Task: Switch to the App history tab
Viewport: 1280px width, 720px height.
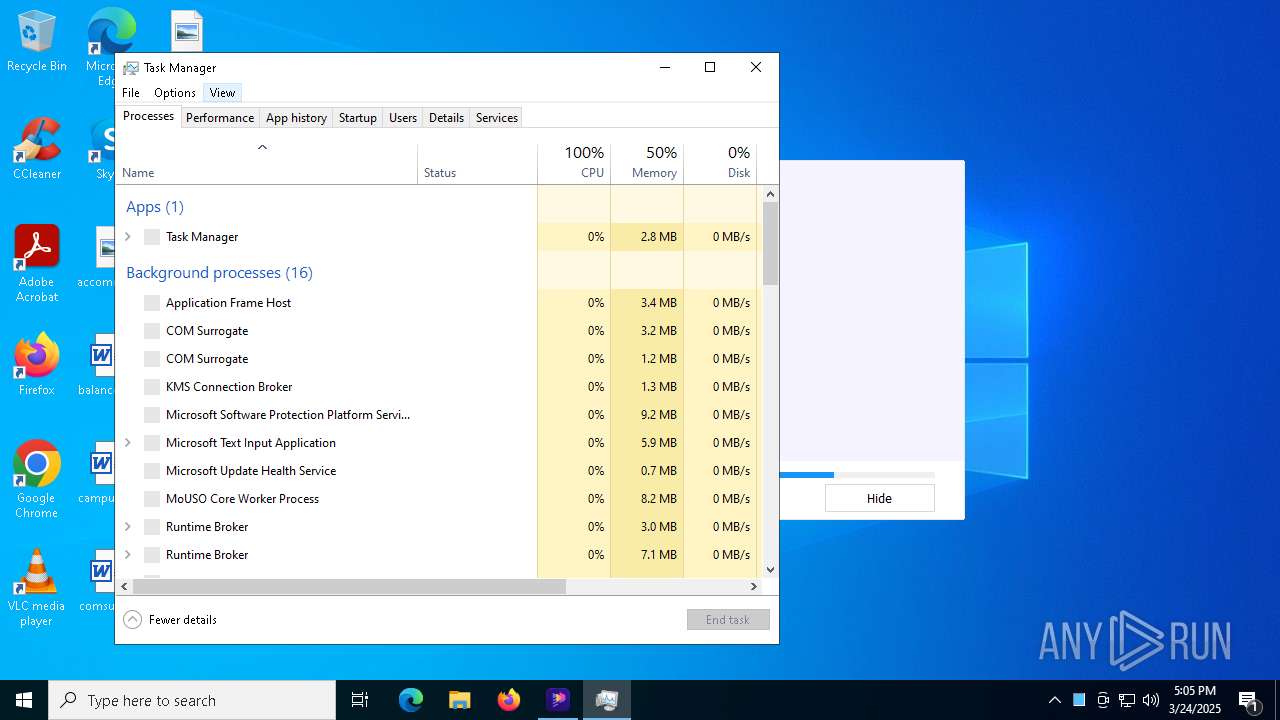Action: [x=296, y=118]
